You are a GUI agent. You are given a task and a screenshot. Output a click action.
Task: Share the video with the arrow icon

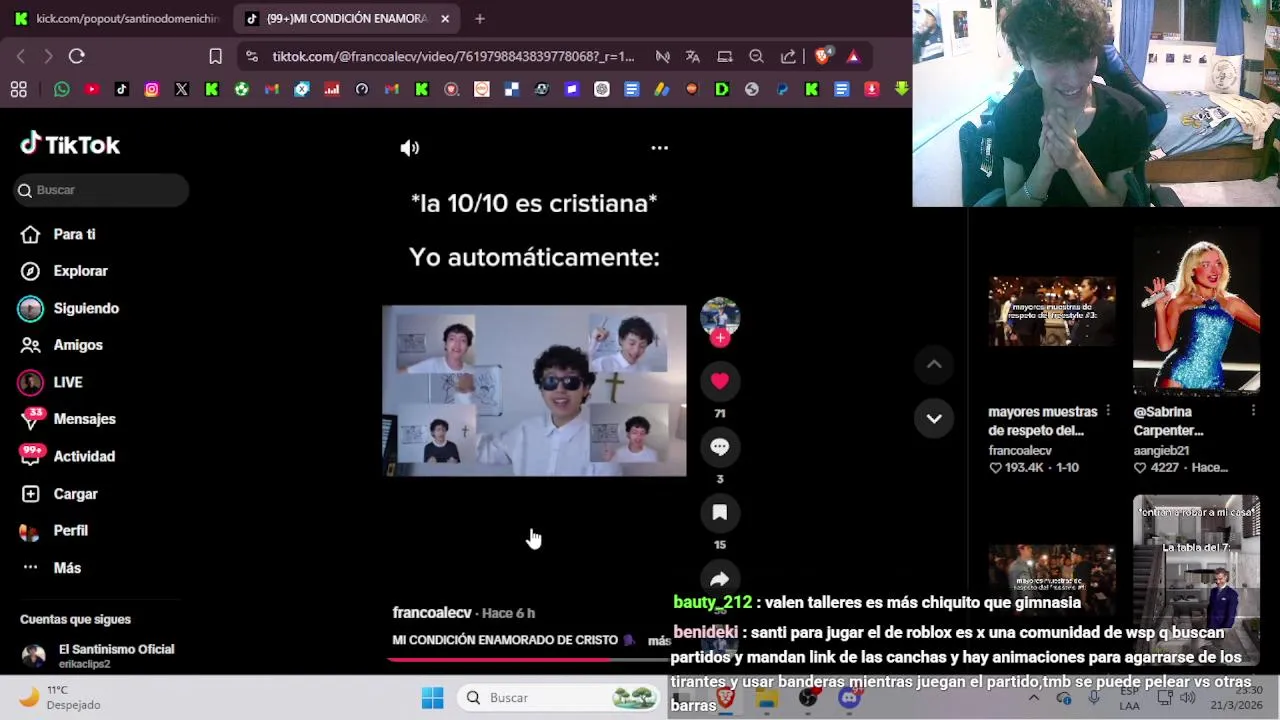point(719,578)
